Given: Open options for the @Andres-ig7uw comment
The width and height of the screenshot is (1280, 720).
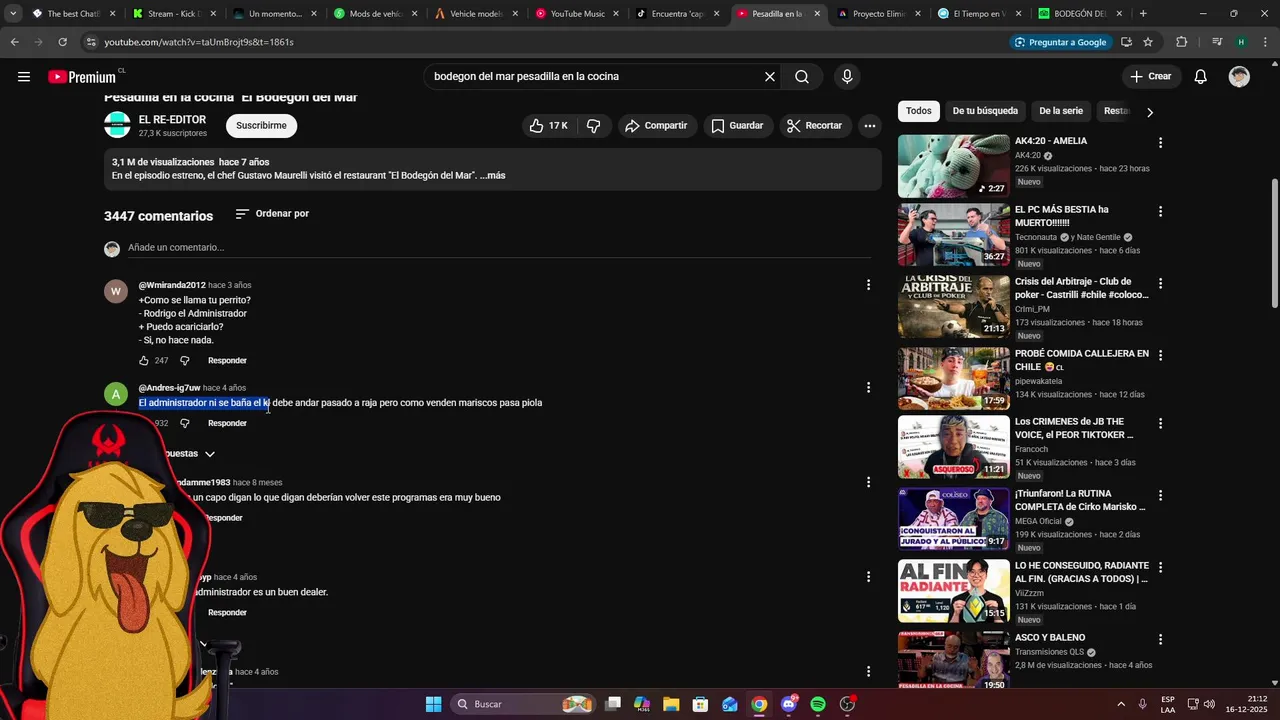Looking at the screenshot, I should click(868, 388).
